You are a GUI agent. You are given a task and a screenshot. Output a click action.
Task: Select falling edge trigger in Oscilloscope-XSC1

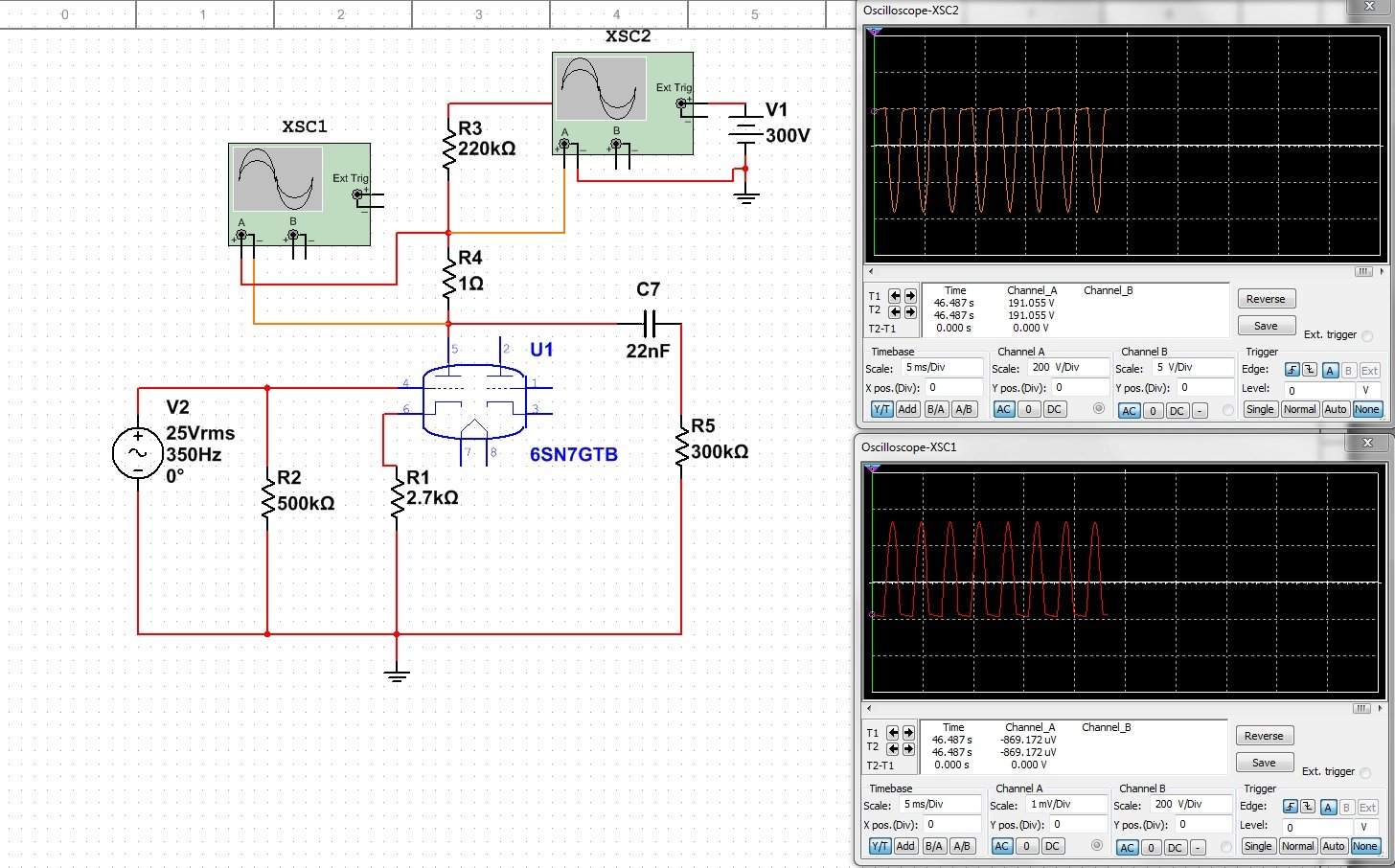[x=1307, y=807]
